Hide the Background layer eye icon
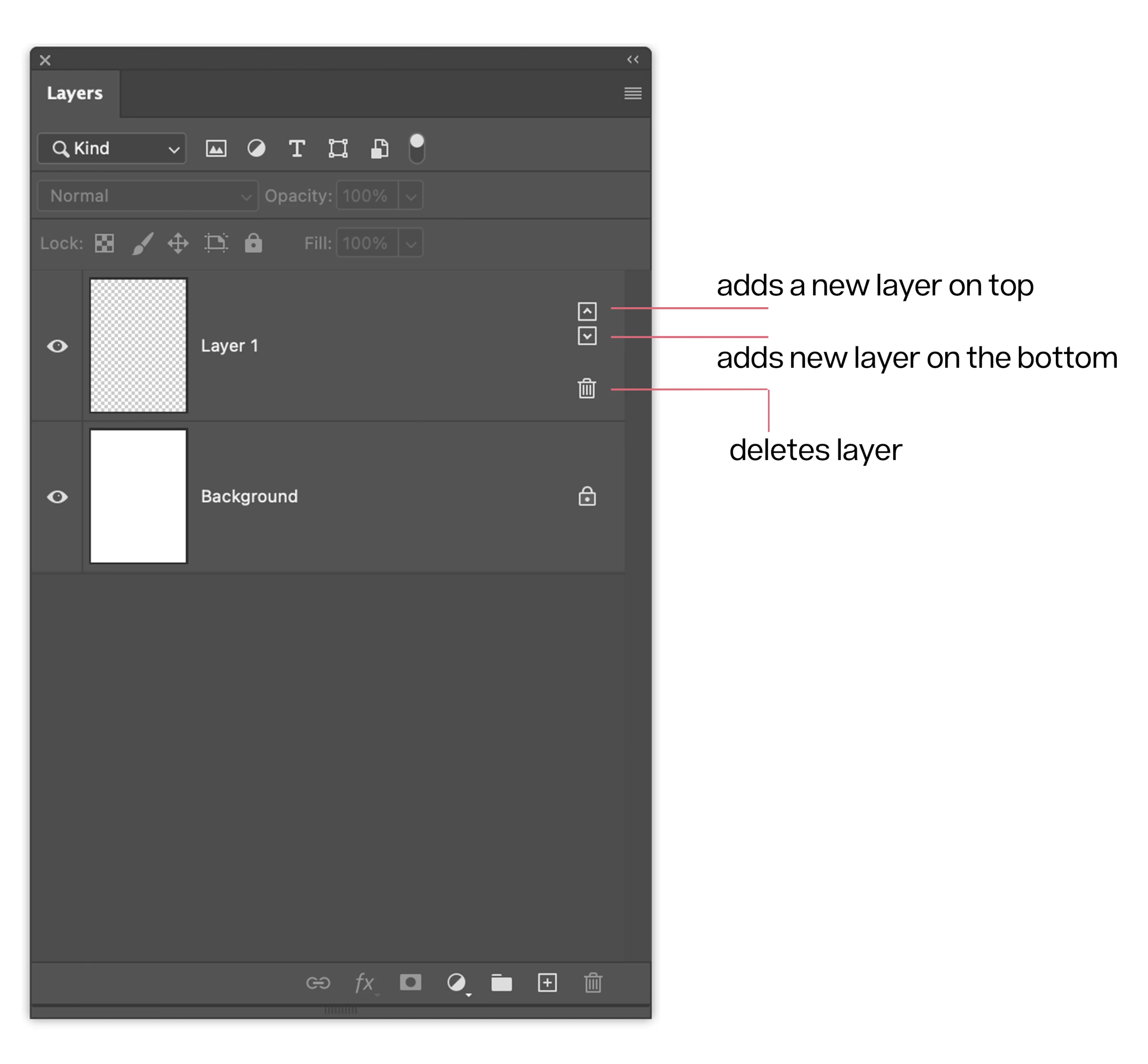 (x=57, y=496)
